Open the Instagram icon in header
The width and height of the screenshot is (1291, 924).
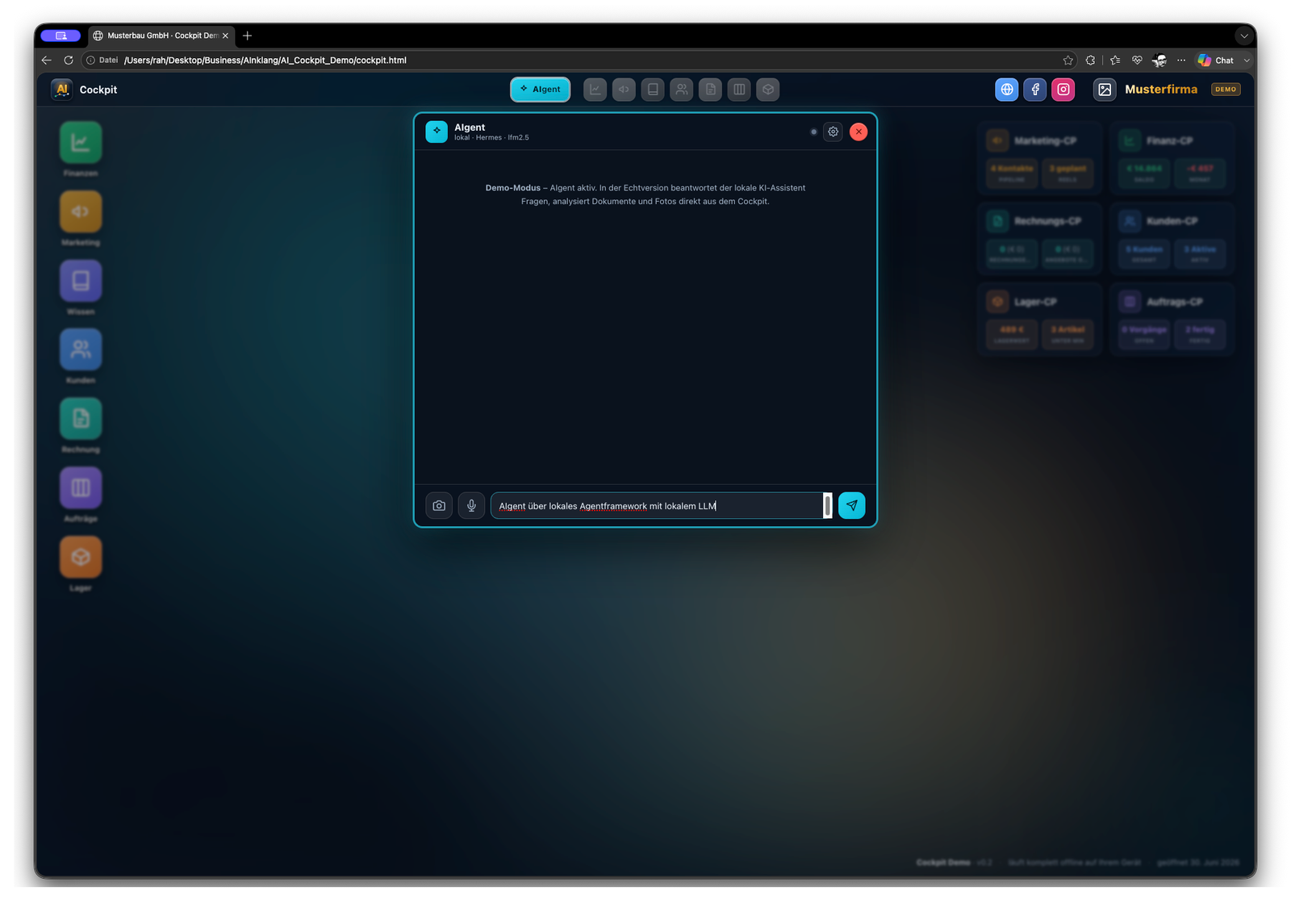[1063, 90]
